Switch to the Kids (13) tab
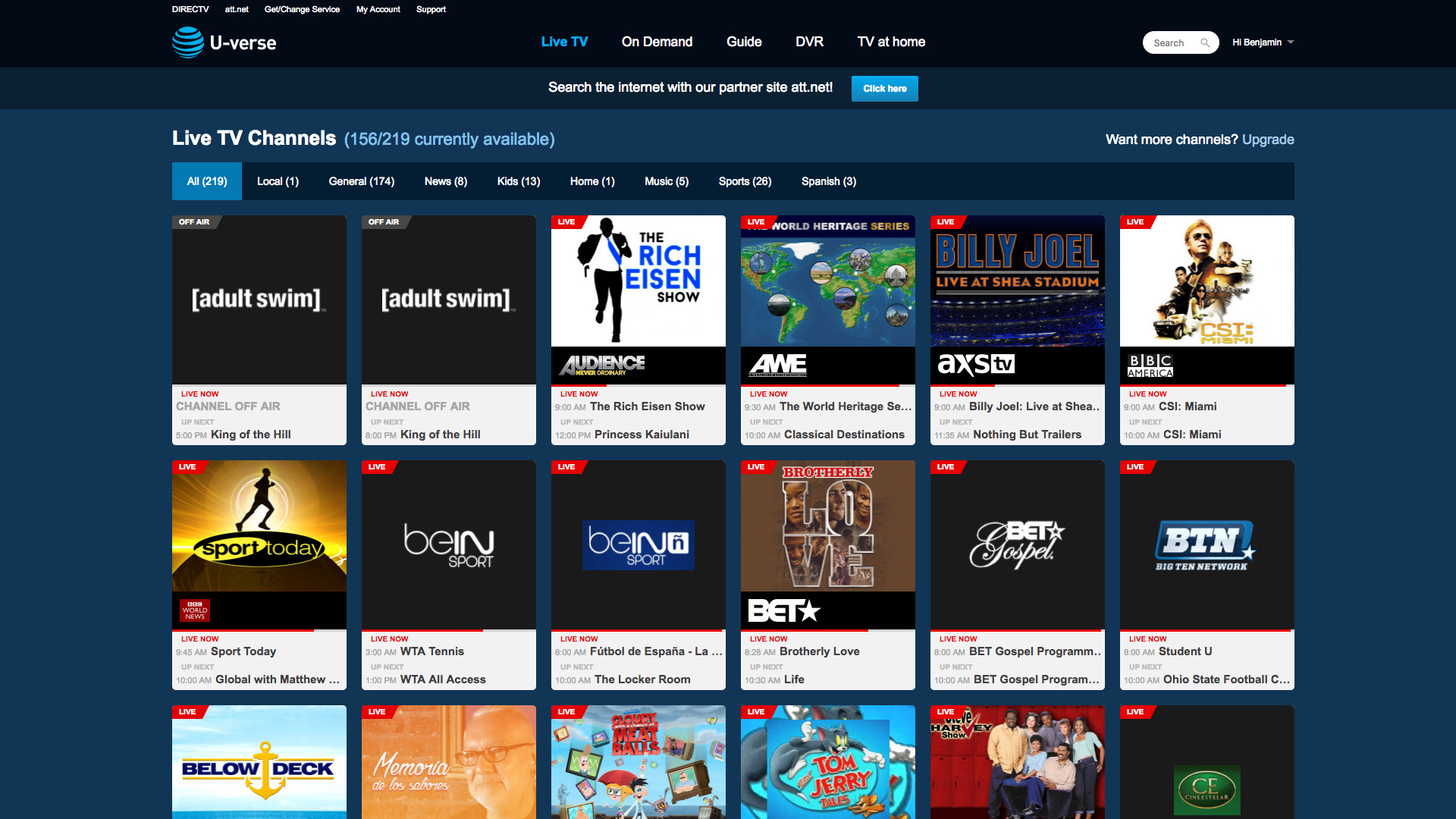 click(519, 181)
